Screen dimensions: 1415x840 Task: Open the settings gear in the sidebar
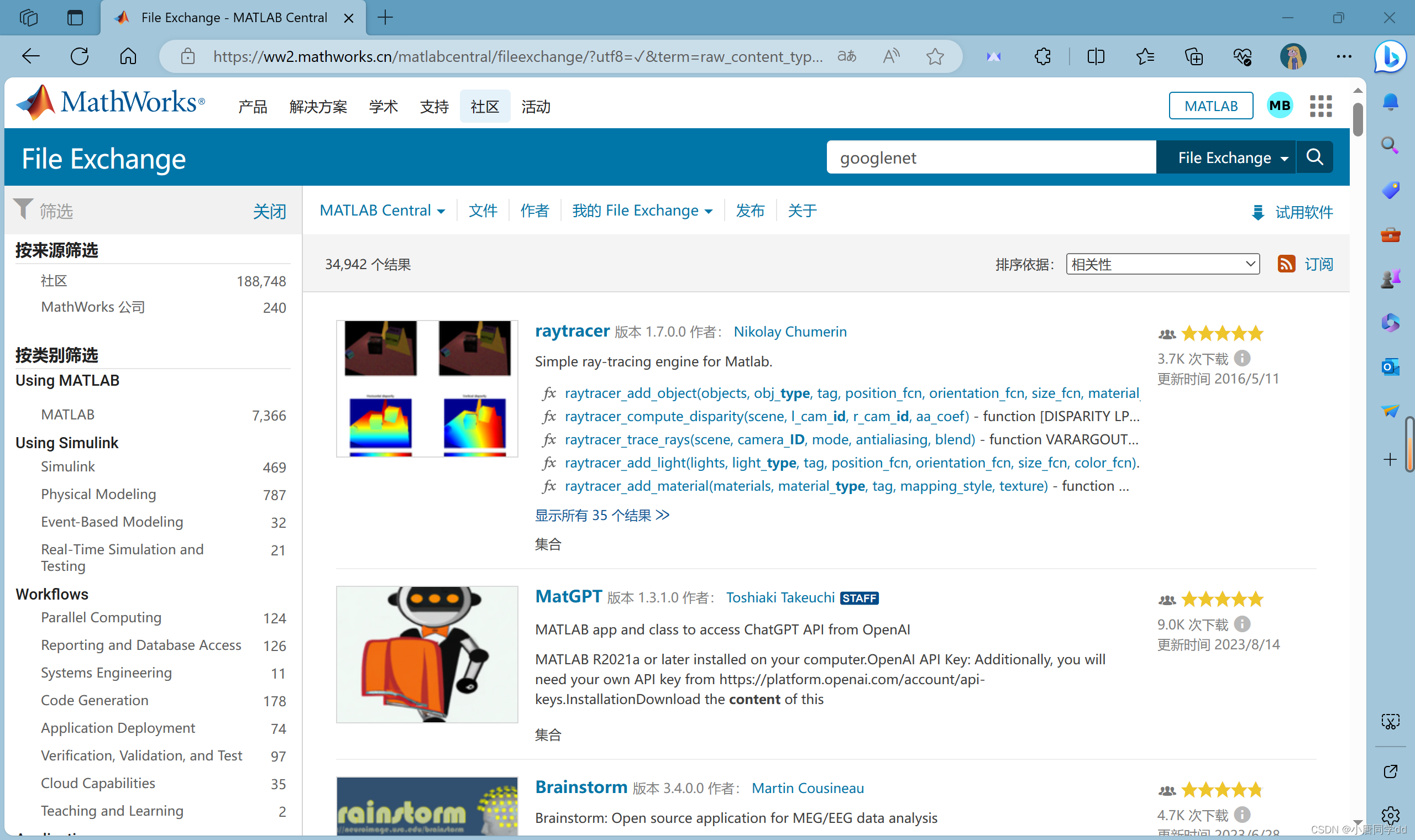(x=1391, y=815)
